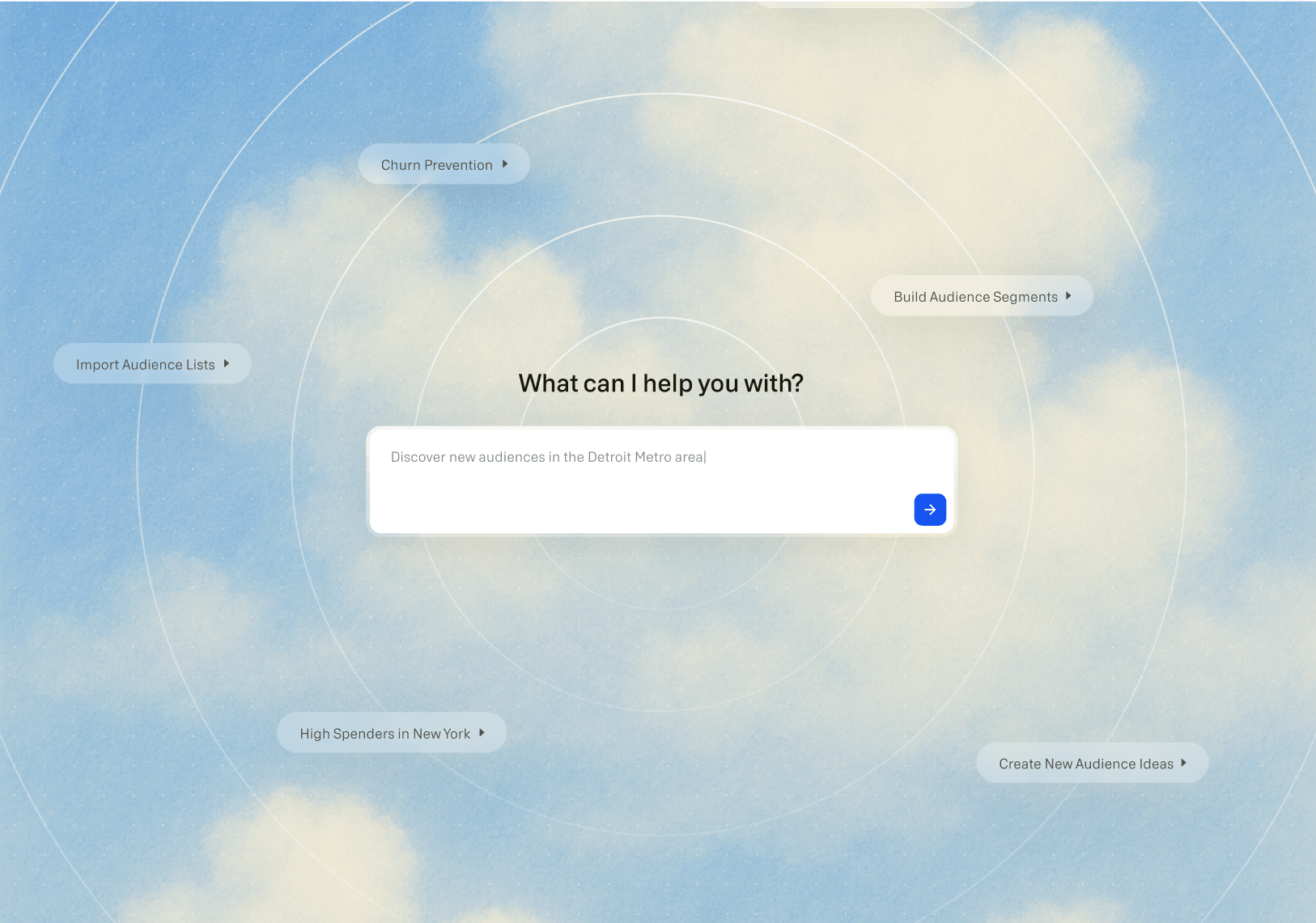Click the arrow icon after Create New Audience Ideas
This screenshot has height=923, width=1316.
[x=1183, y=763]
